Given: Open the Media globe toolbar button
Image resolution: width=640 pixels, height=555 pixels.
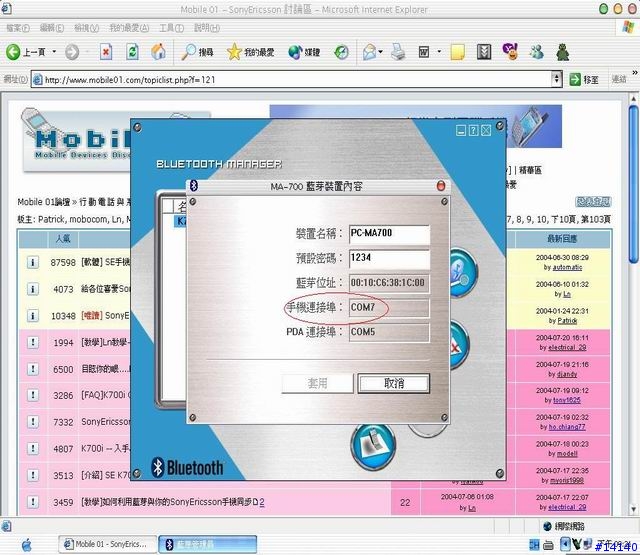Looking at the screenshot, I should [x=304, y=52].
